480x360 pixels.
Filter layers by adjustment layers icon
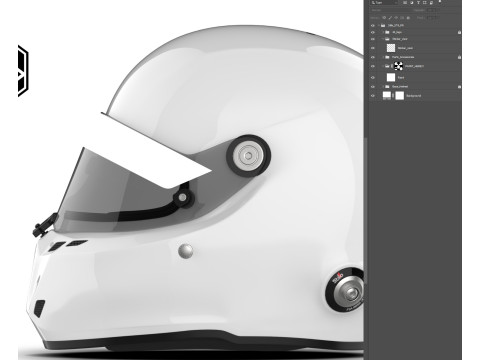click(412, 3)
